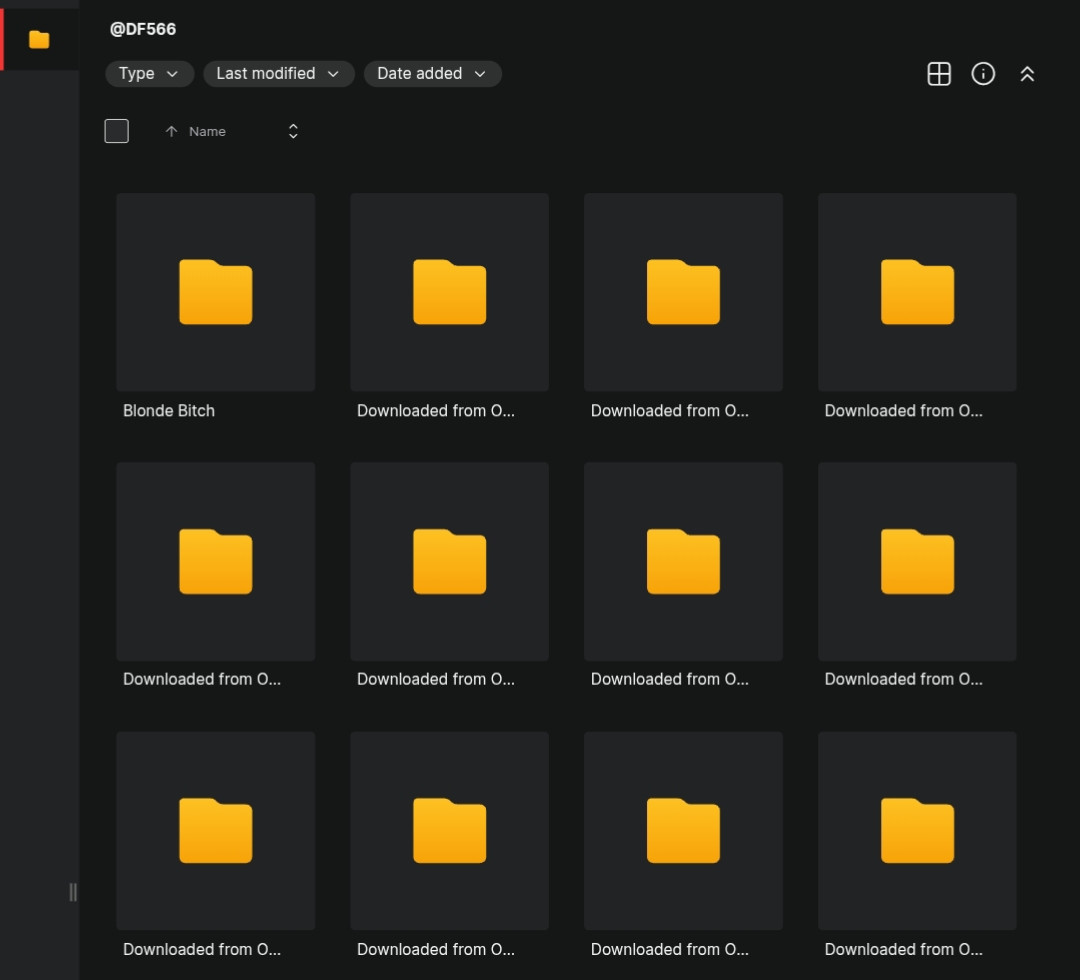Open the Blonde Bitch folder thumbnail
This screenshot has height=980, width=1080.
pyautogui.click(x=216, y=292)
